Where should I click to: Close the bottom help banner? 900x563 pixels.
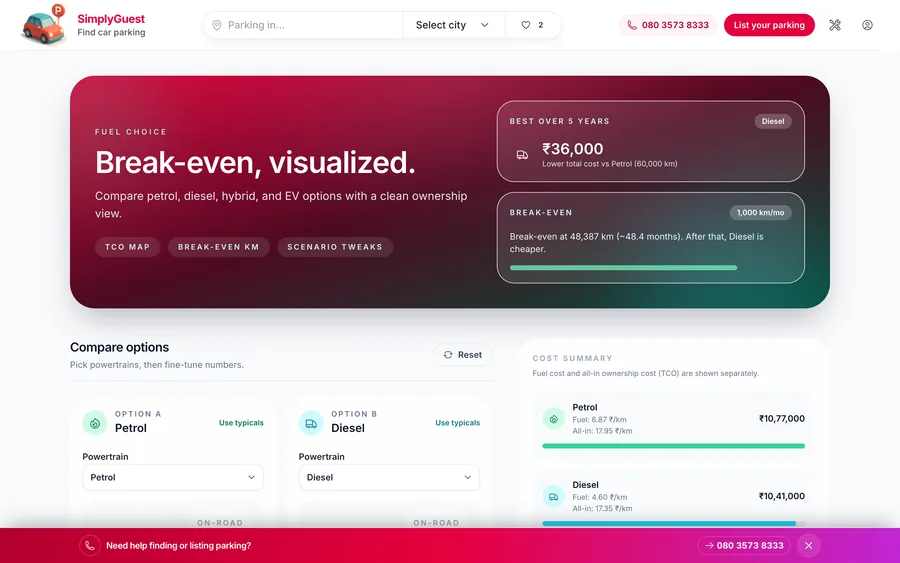[808, 546]
